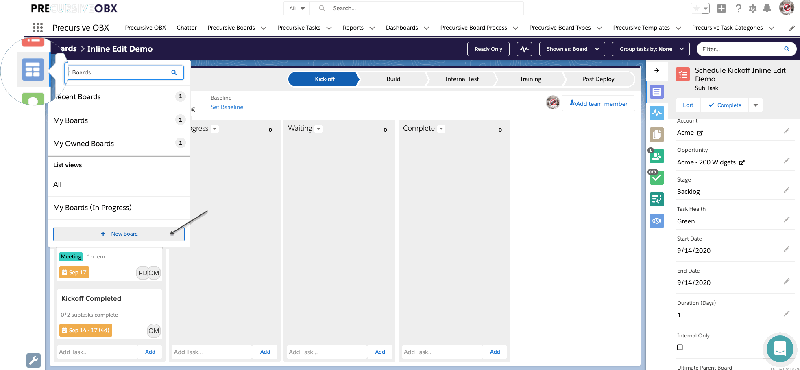Open the wrench settings icon
Screen dimensions: 800x370
(33, 360)
